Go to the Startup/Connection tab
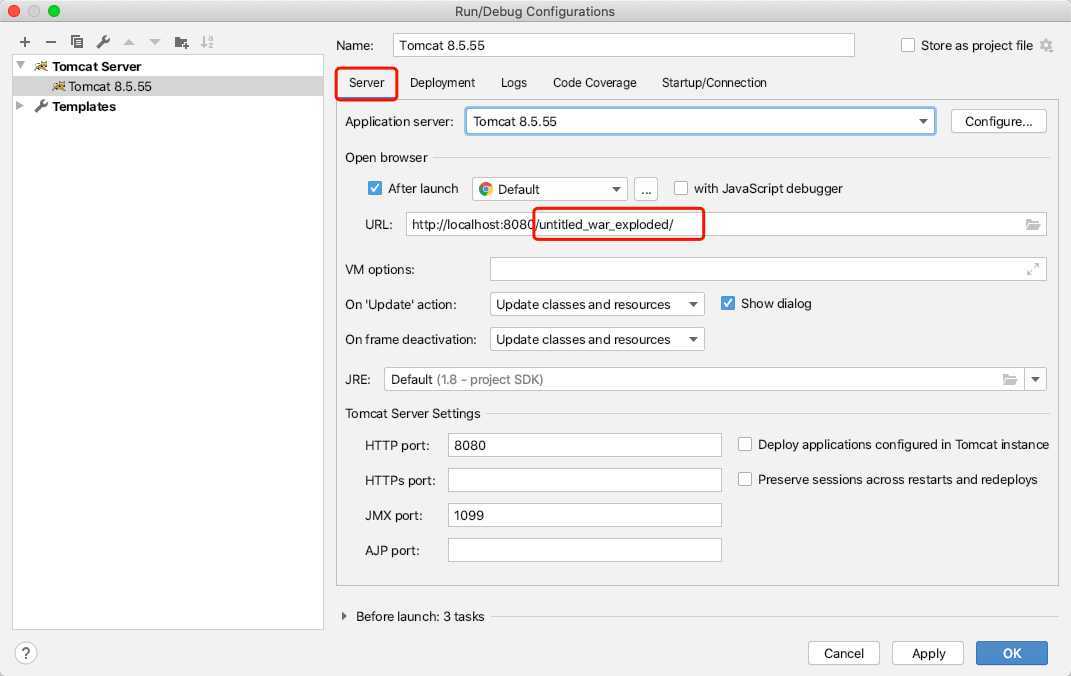Screen dimensions: 1071x676 (714, 83)
